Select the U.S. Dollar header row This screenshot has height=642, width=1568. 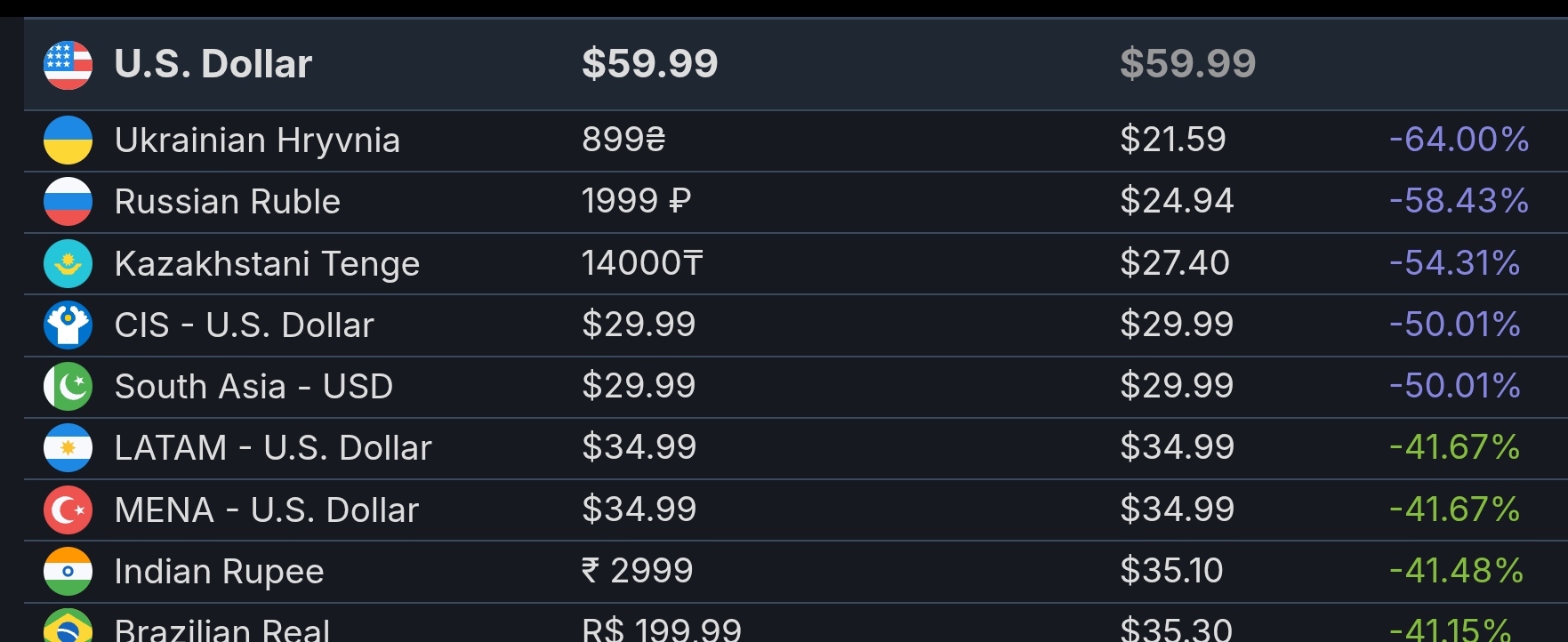click(796, 64)
